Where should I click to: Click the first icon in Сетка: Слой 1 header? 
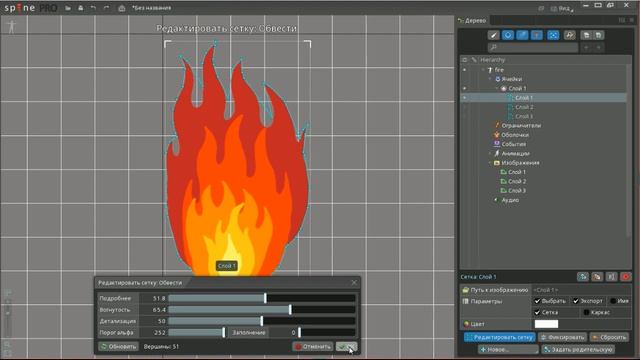tap(583, 277)
